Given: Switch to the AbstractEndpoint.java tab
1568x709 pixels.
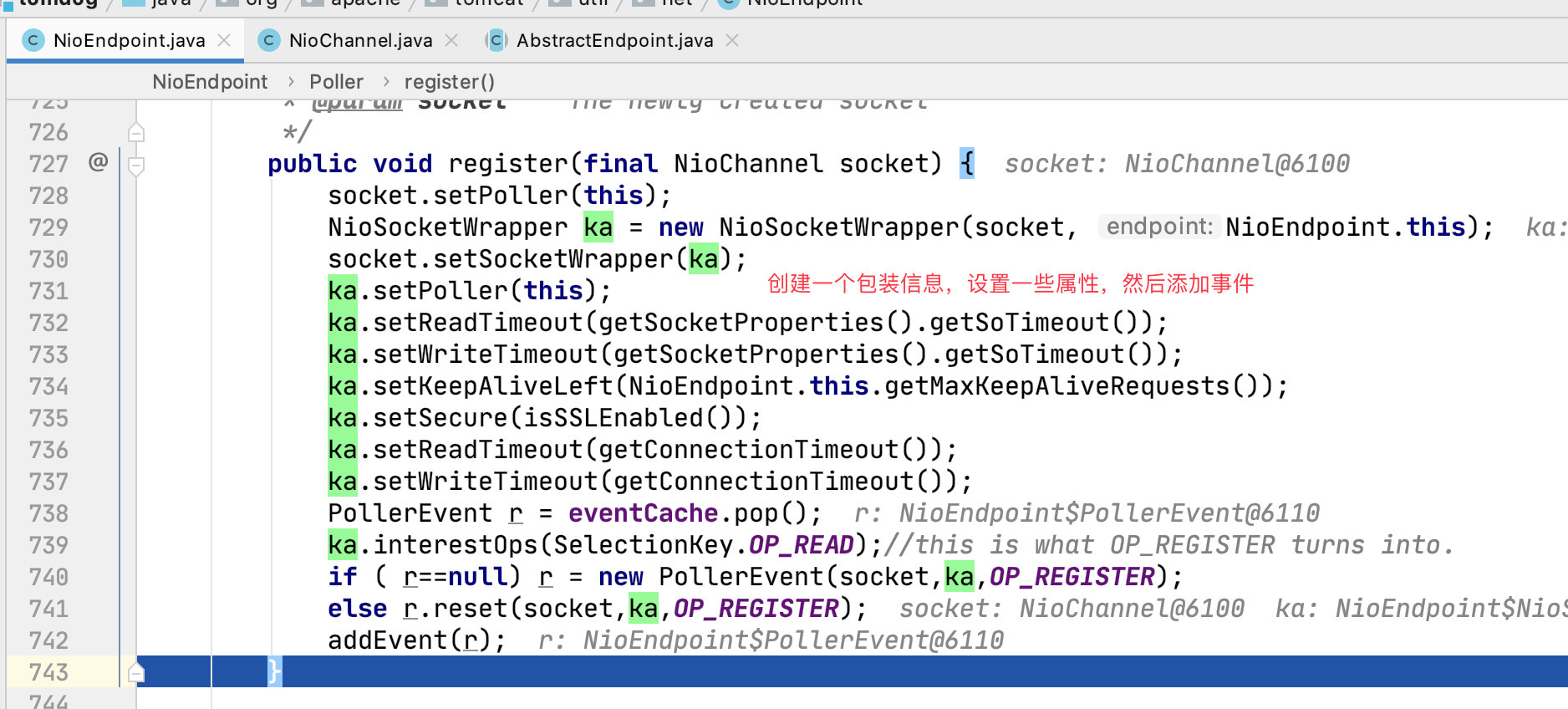Looking at the screenshot, I should coord(614,40).
